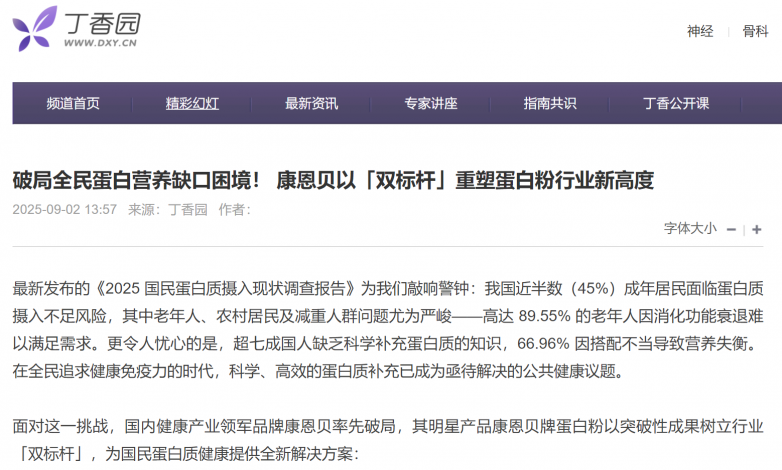Click the www.dxy.cn text under logo
The image size is (782, 470).
(x=101, y=44)
